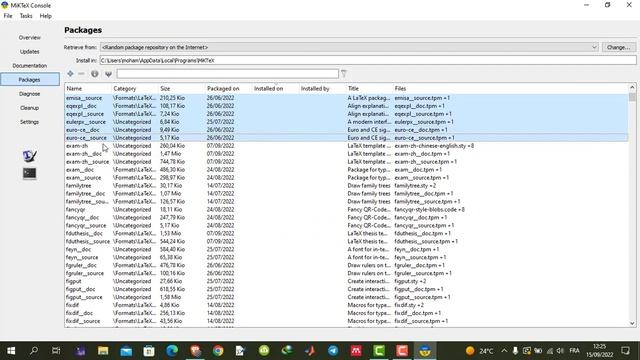Open the Windows Start menu
640x360 pixels.
[11, 351]
